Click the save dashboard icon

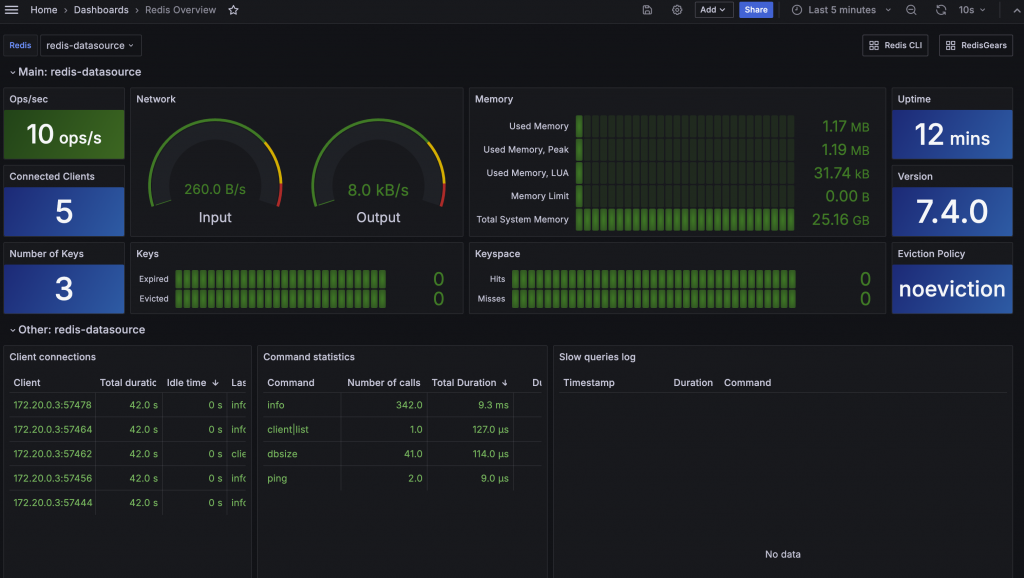tap(647, 10)
